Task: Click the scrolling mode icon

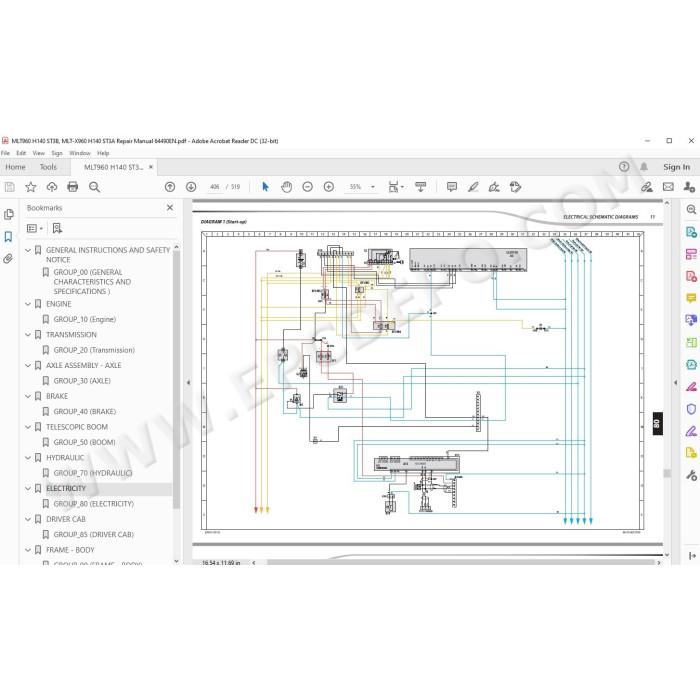Action: click(420, 187)
